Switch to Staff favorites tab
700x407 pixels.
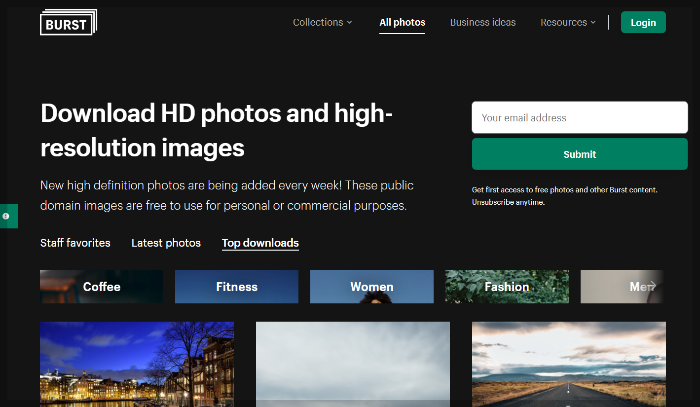(x=75, y=243)
